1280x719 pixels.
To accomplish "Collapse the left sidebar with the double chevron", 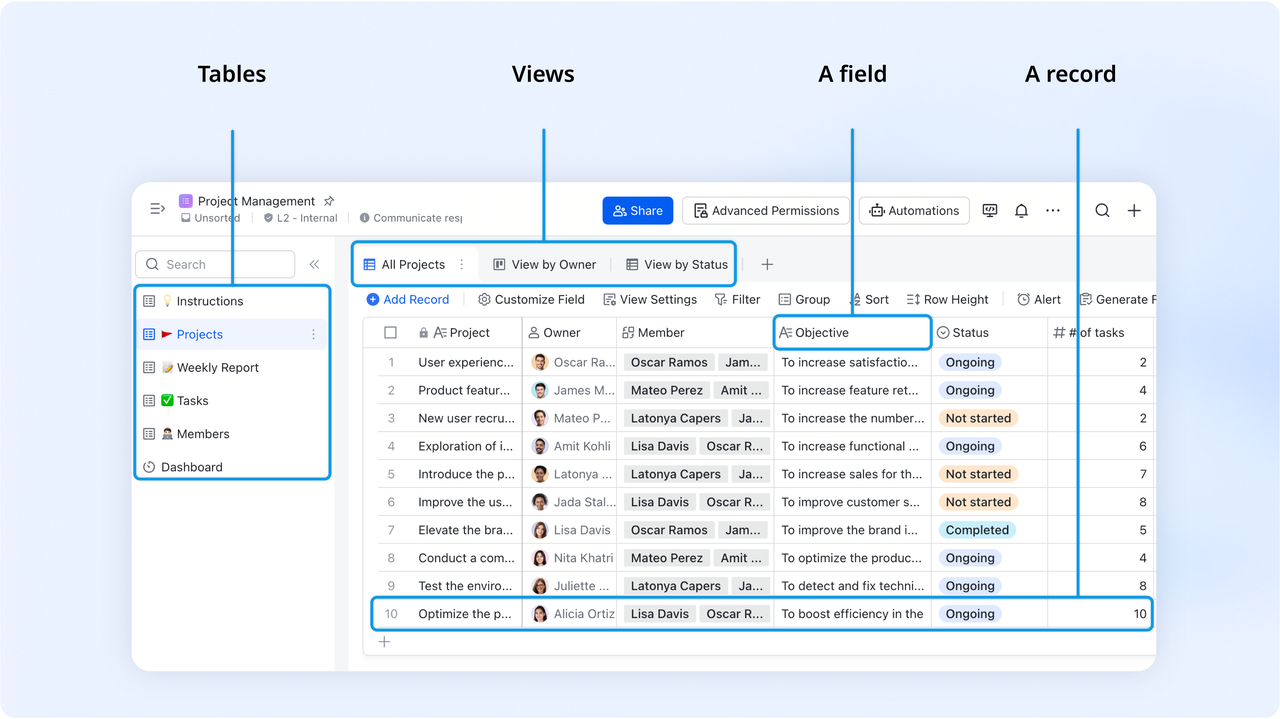I will tap(315, 263).
